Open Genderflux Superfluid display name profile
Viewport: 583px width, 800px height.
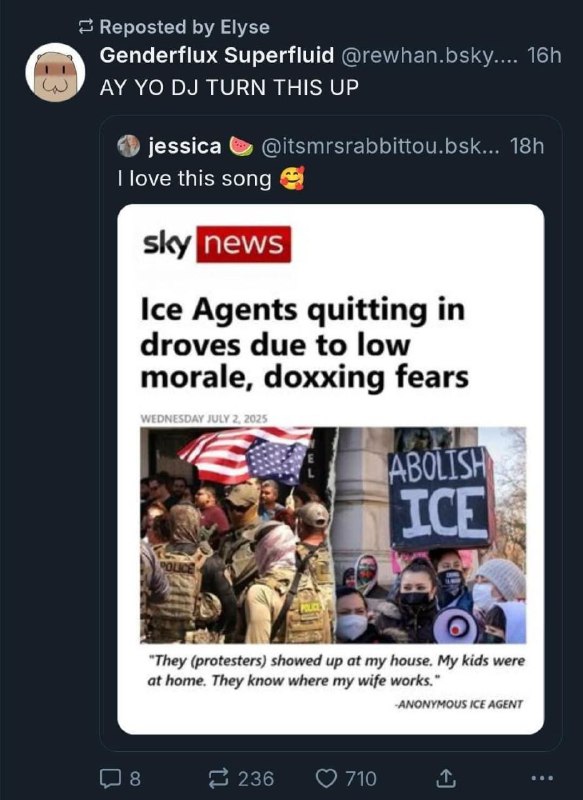[x=217, y=55]
